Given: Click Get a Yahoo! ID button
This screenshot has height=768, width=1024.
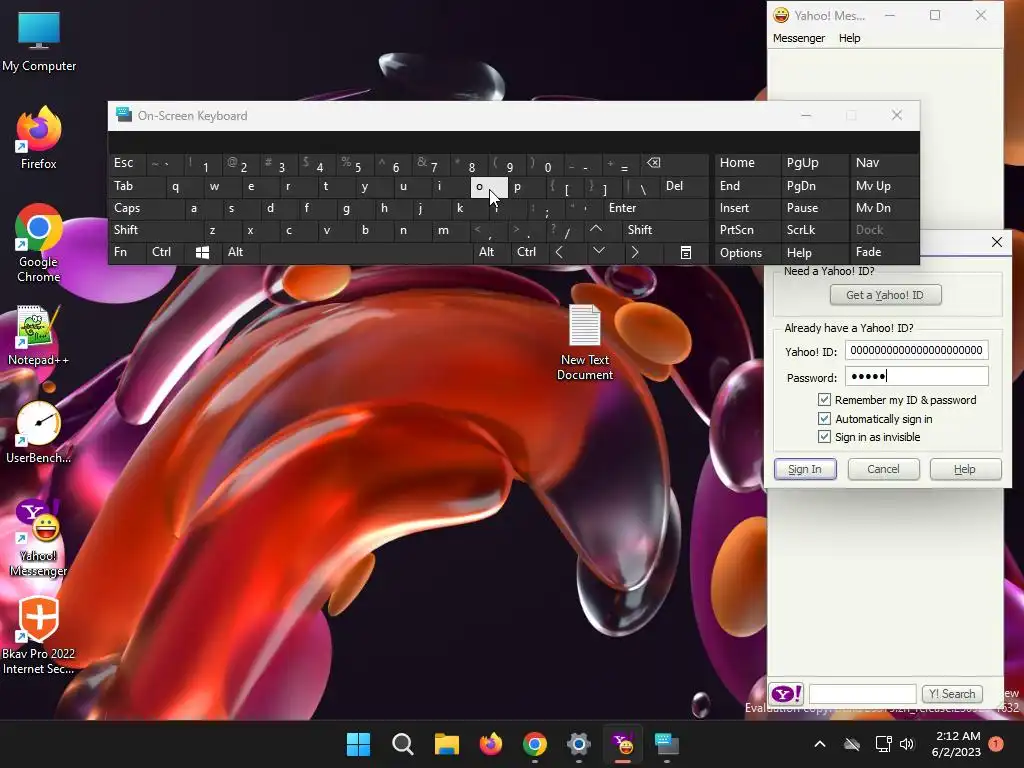Looking at the screenshot, I should tap(885, 295).
